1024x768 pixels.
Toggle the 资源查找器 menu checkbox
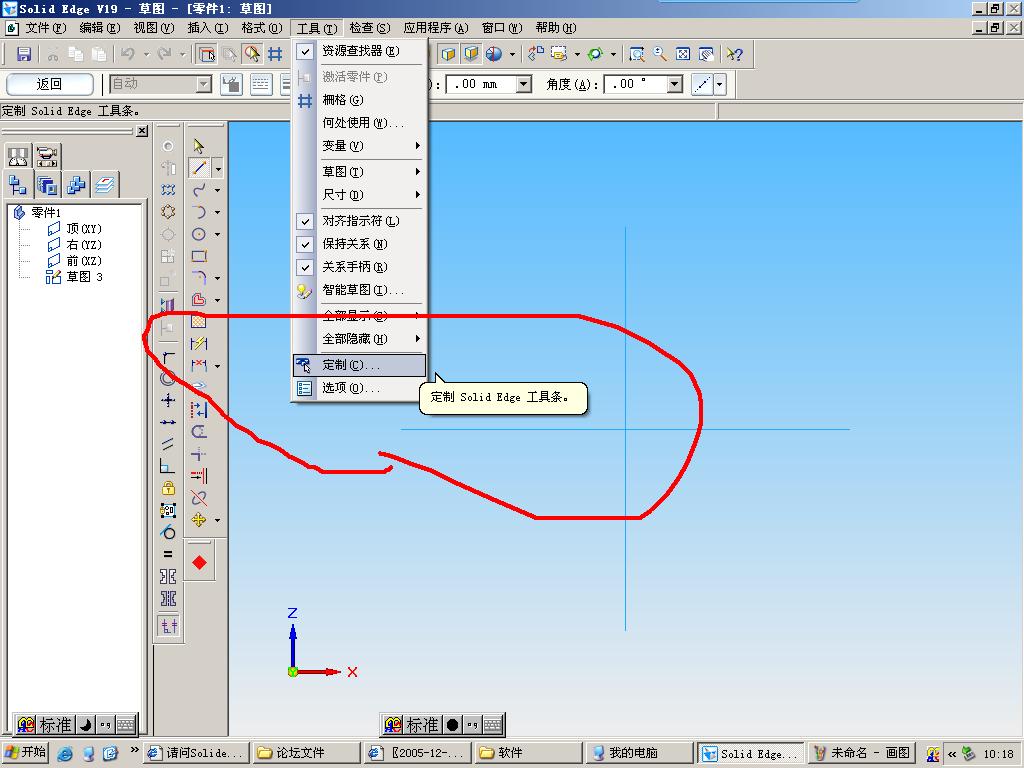tap(305, 51)
